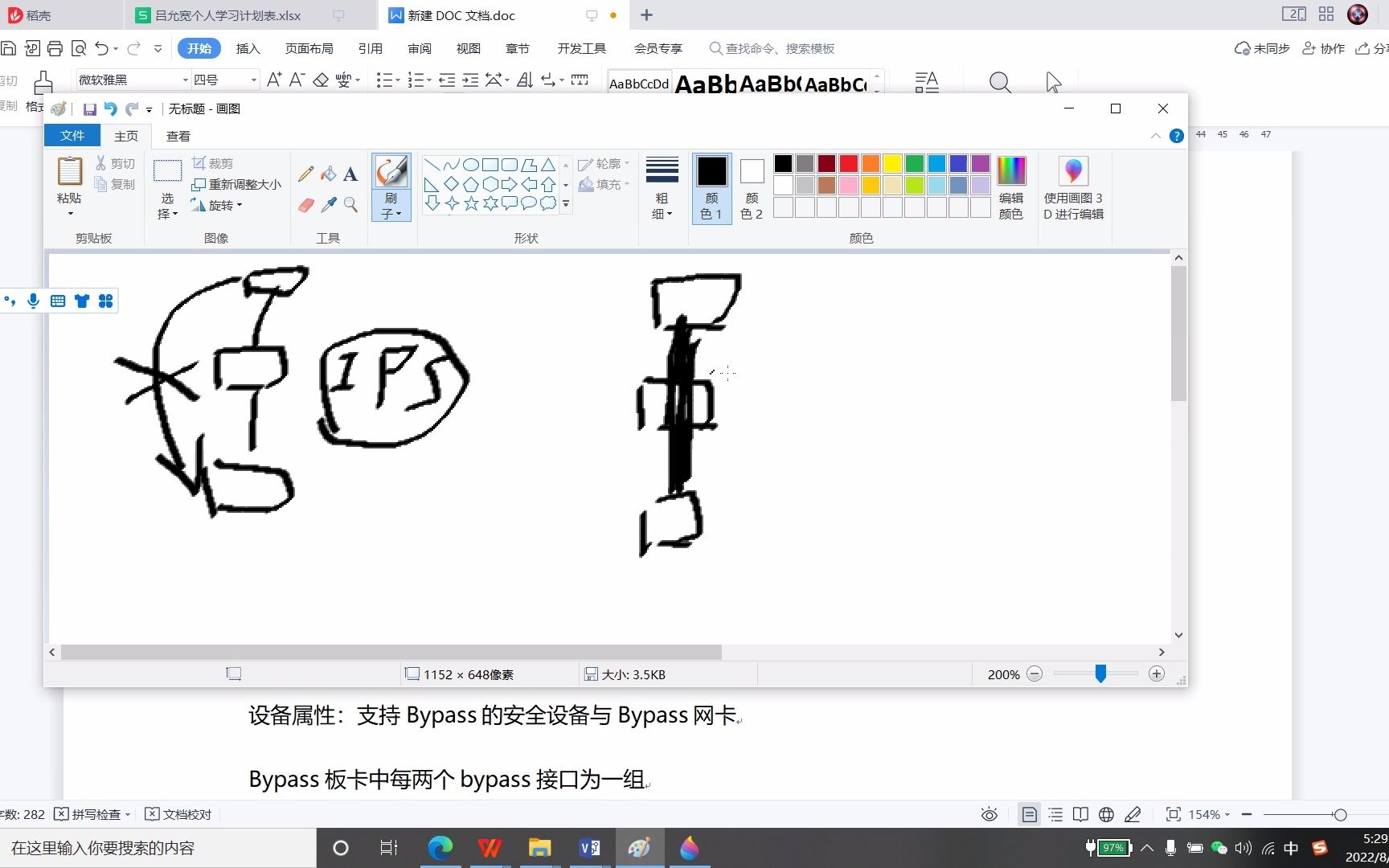Select the Magnifier tool
Viewport: 1389px width, 868px height.
(350, 205)
